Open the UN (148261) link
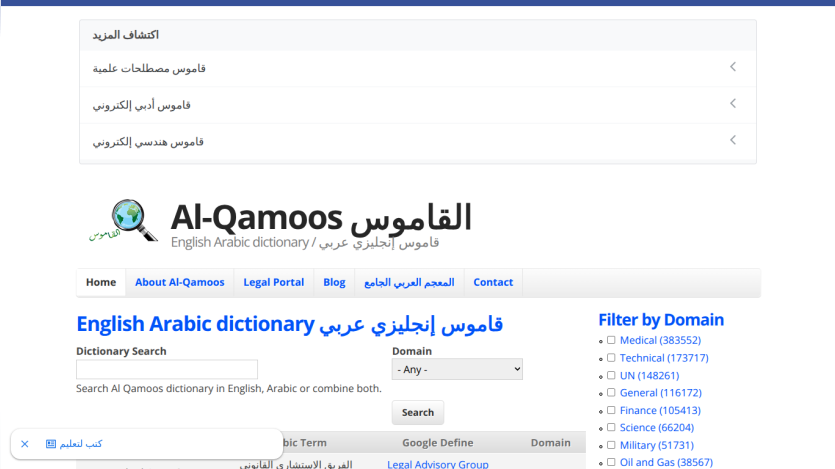Screen dimensions: 835x469 pos(650,375)
